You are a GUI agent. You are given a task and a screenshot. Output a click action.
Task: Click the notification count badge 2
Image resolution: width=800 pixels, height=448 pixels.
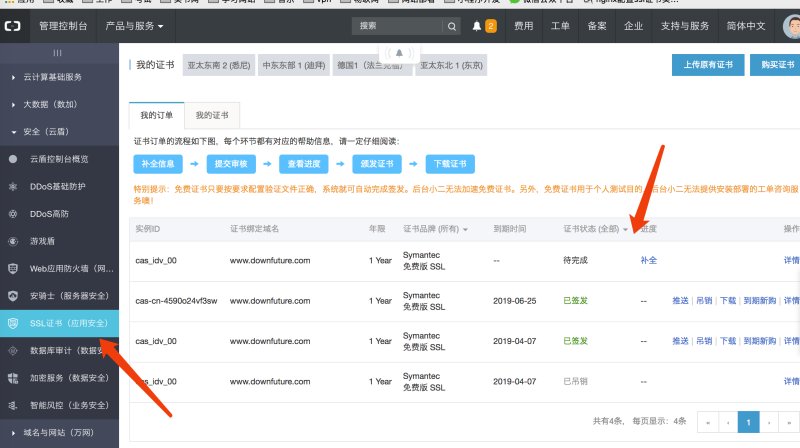(x=490, y=26)
